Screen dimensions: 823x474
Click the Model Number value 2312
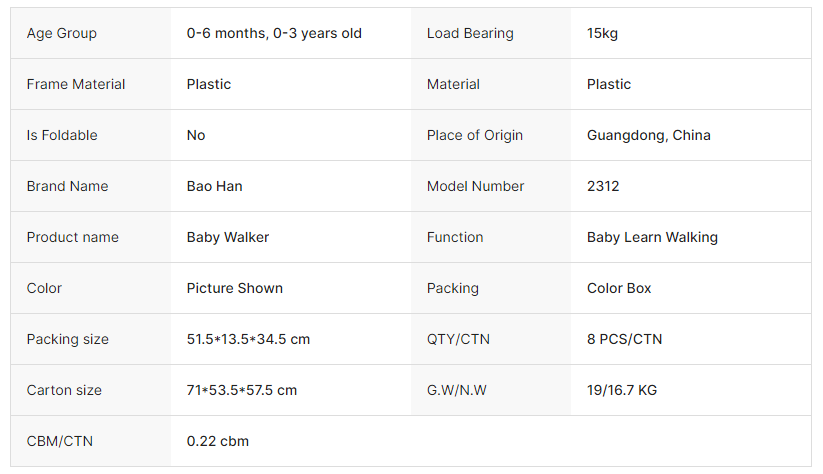[603, 186]
